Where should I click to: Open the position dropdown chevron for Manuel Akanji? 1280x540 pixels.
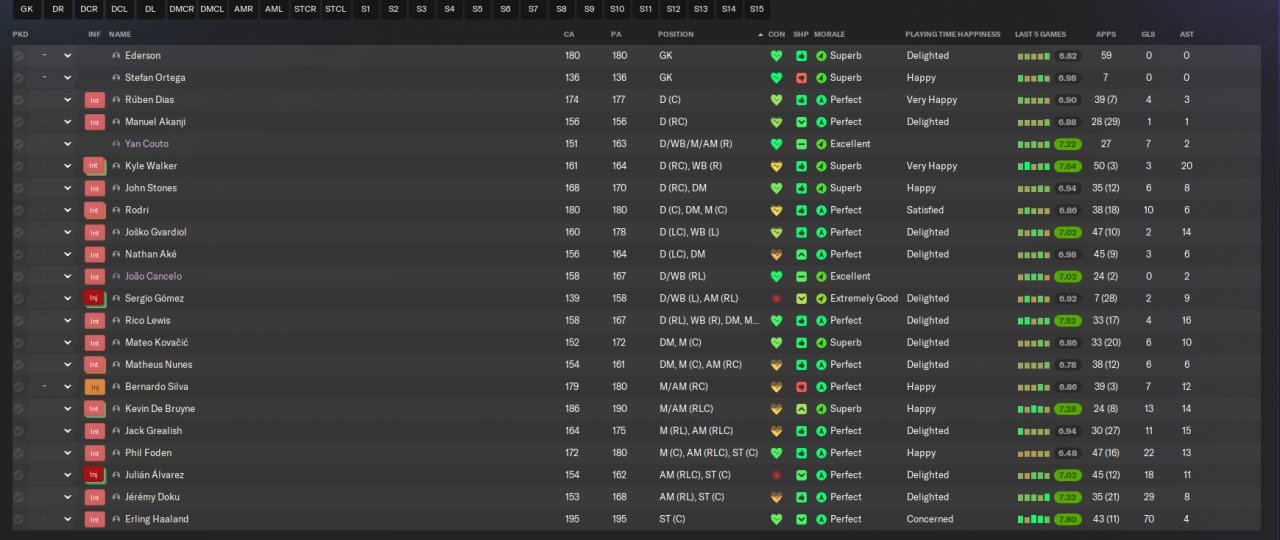(67, 122)
